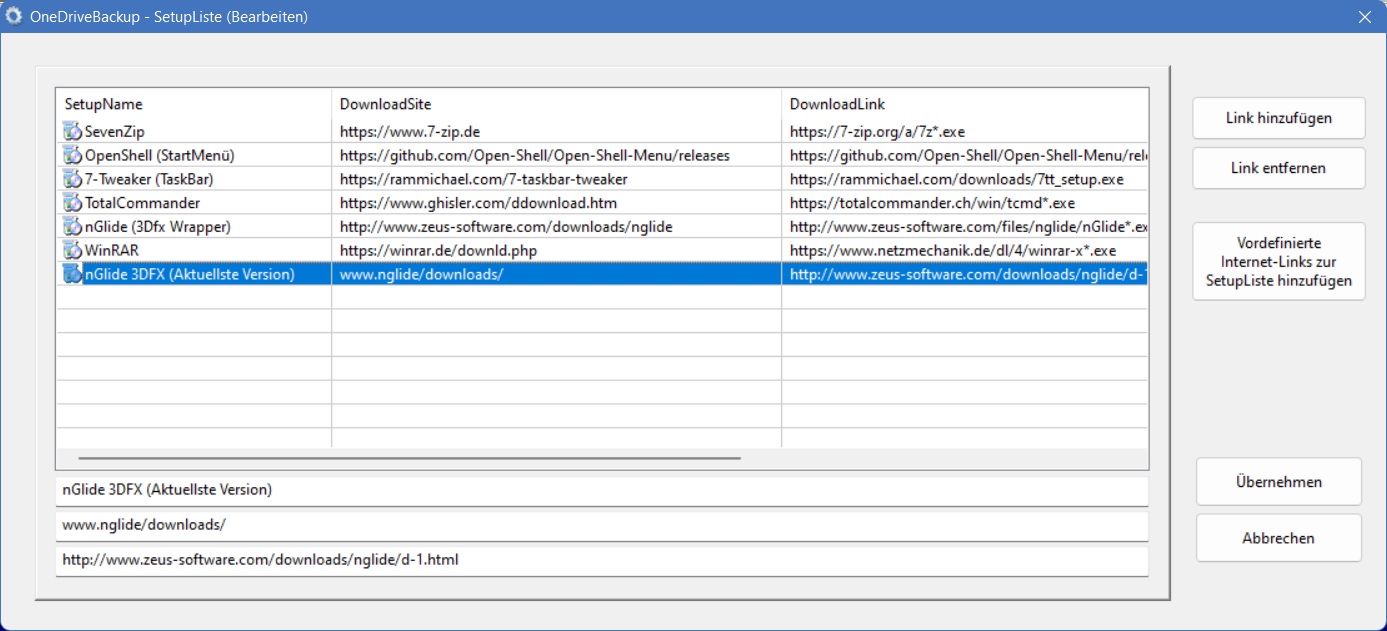Click the selected row's DownloadLink cell
Image resolution: width=1387 pixels, height=631 pixels.
pos(965,274)
